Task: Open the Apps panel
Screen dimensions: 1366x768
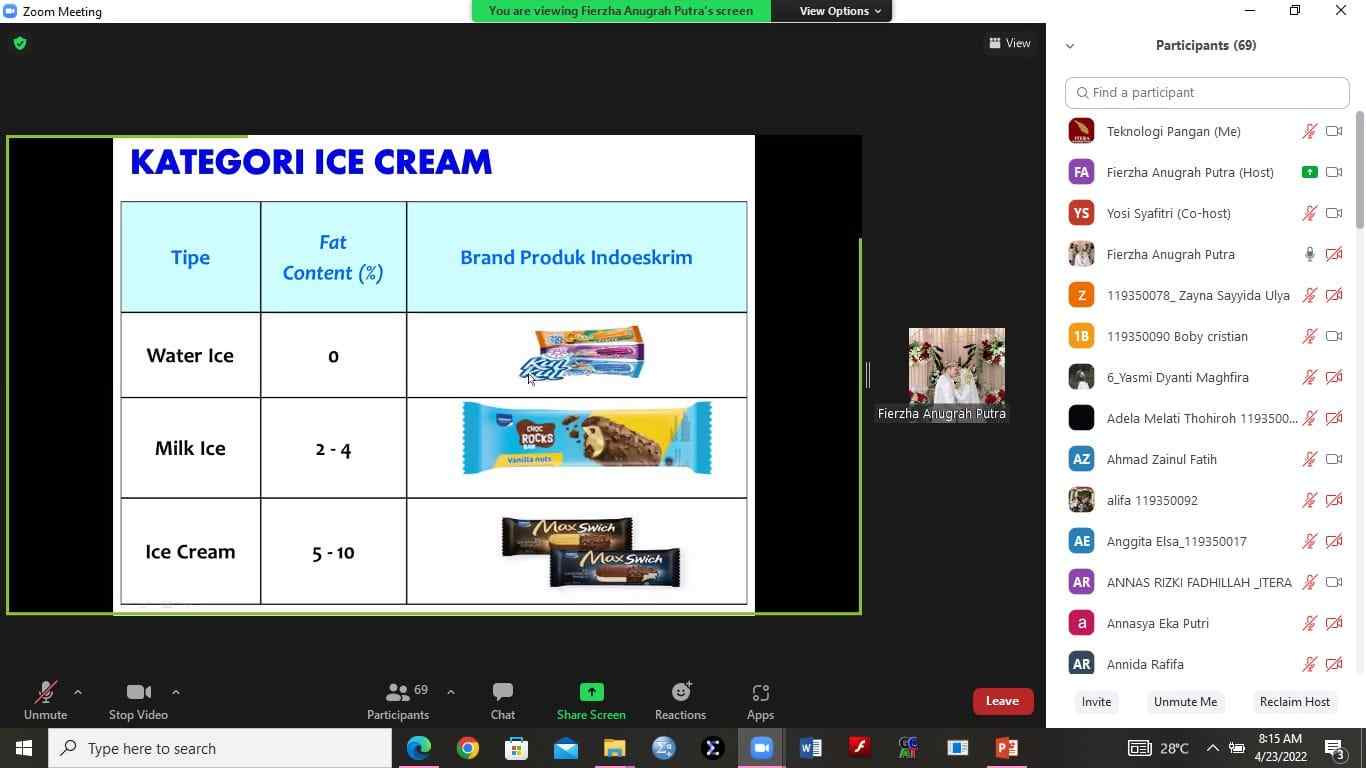Action: coord(760,700)
